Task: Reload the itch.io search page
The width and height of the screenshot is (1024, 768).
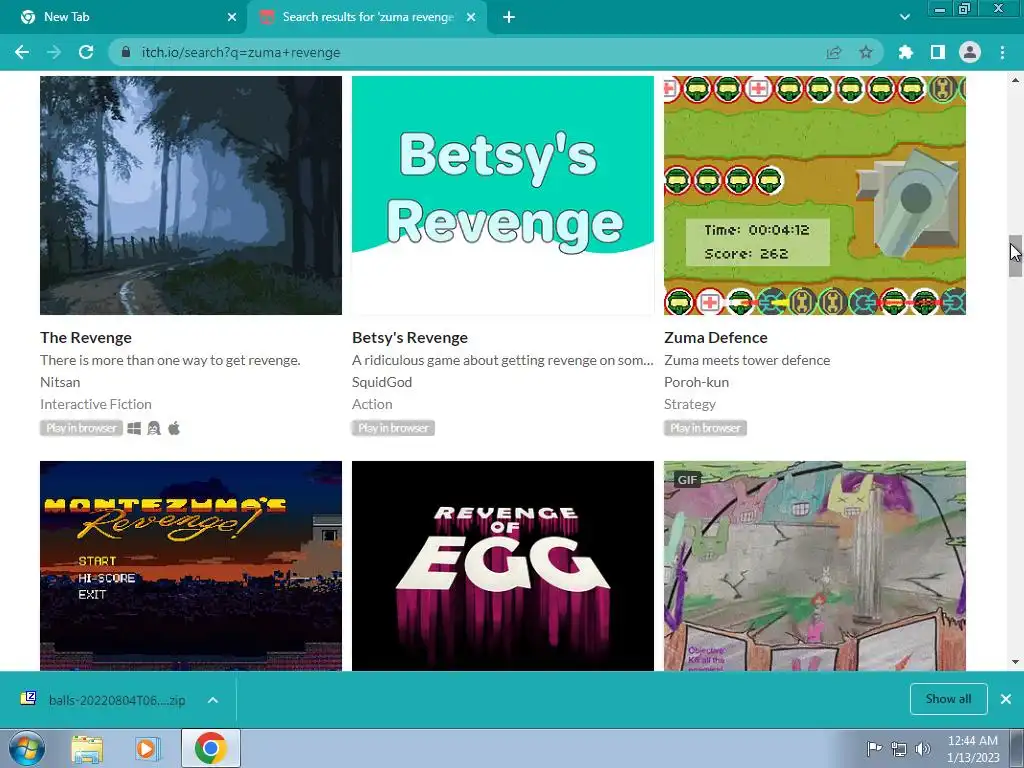Action: [x=86, y=52]
